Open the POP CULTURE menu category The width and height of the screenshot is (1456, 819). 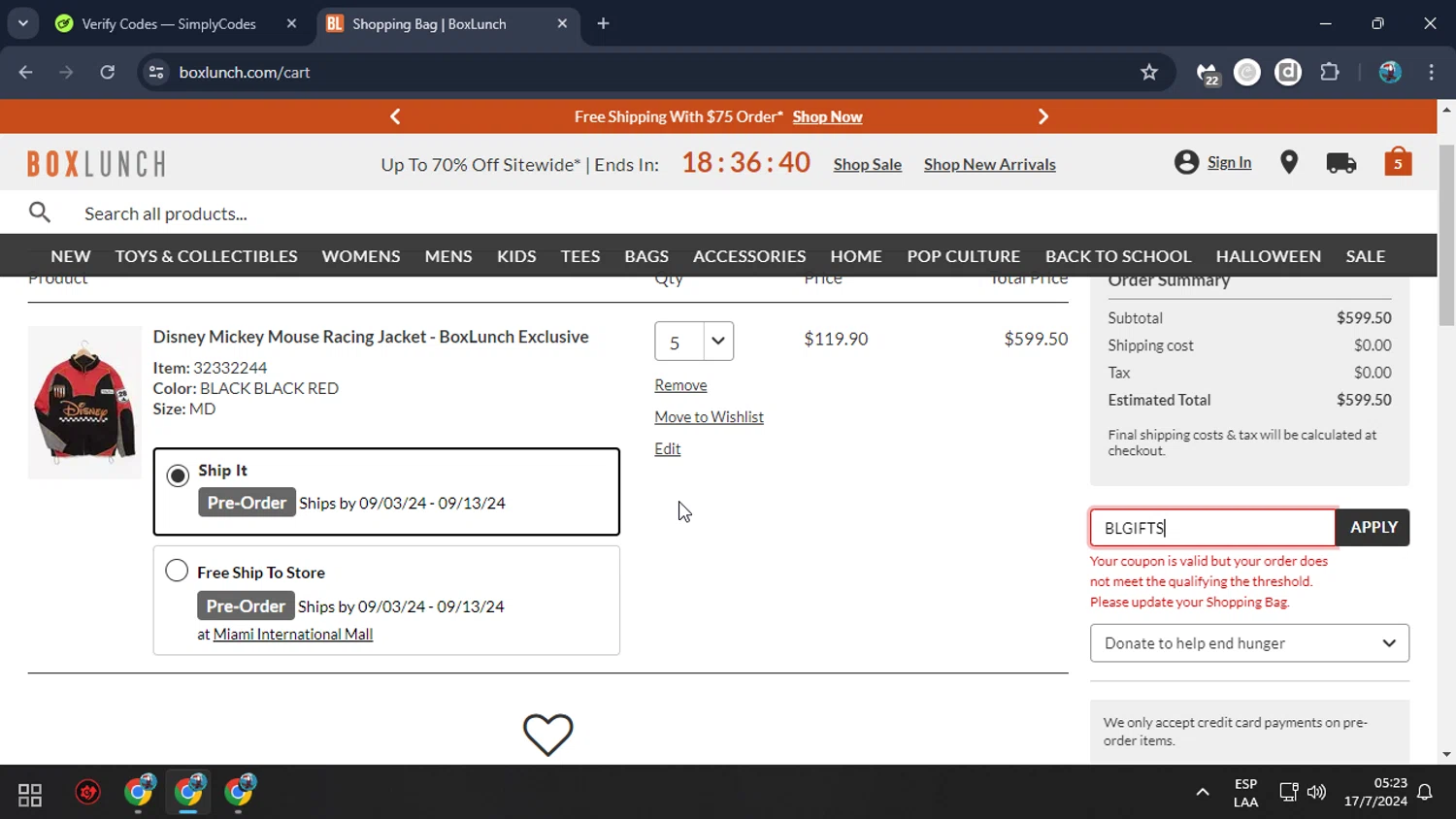click(964, 256)
